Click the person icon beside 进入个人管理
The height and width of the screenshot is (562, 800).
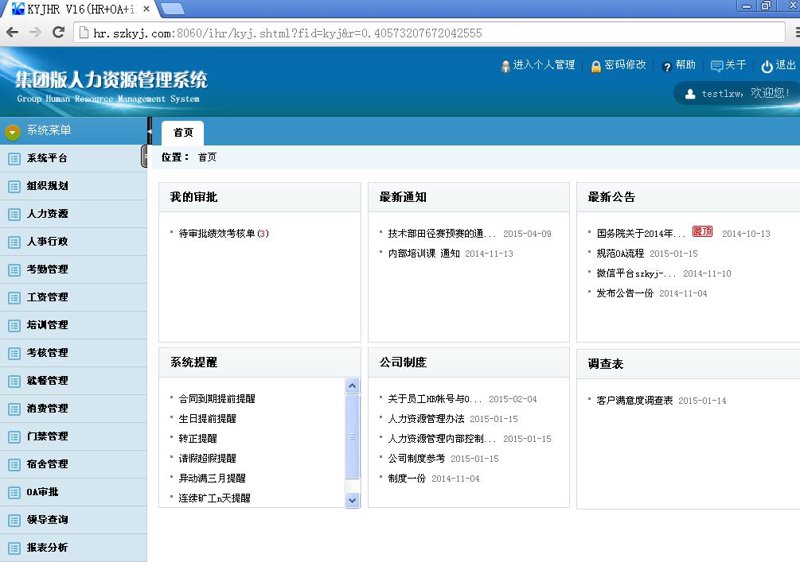pos(505,66)
